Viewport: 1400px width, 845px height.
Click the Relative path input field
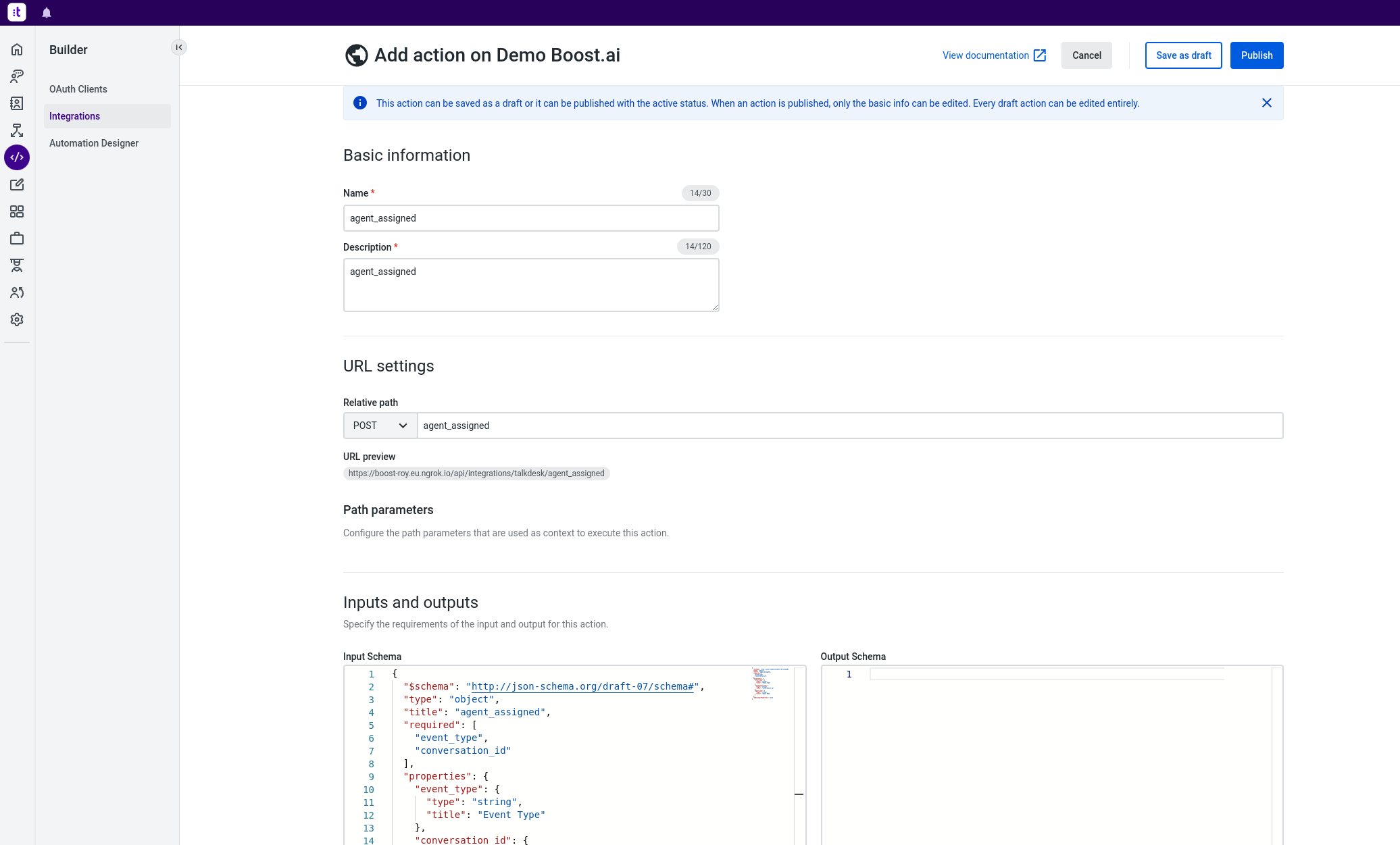tap(850, 426)
